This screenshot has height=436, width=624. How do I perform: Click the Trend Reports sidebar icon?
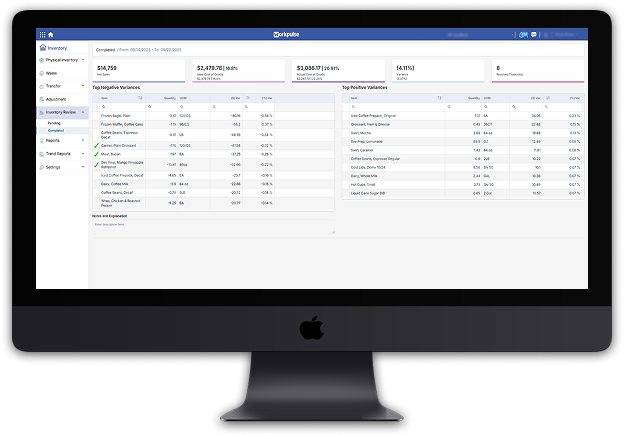click(x=41, y=154)
